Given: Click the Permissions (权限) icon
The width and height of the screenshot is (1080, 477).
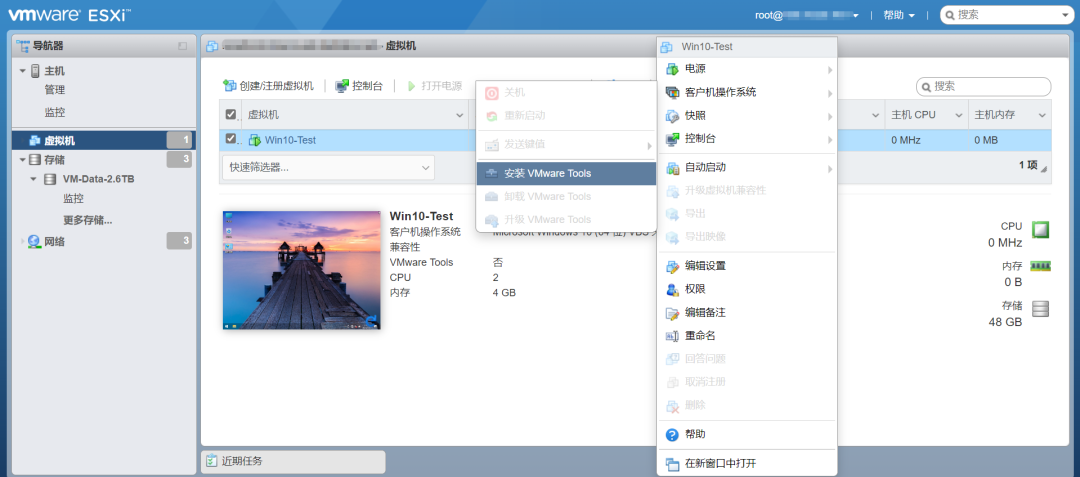Looking at the screenshot, I should 672,290.
